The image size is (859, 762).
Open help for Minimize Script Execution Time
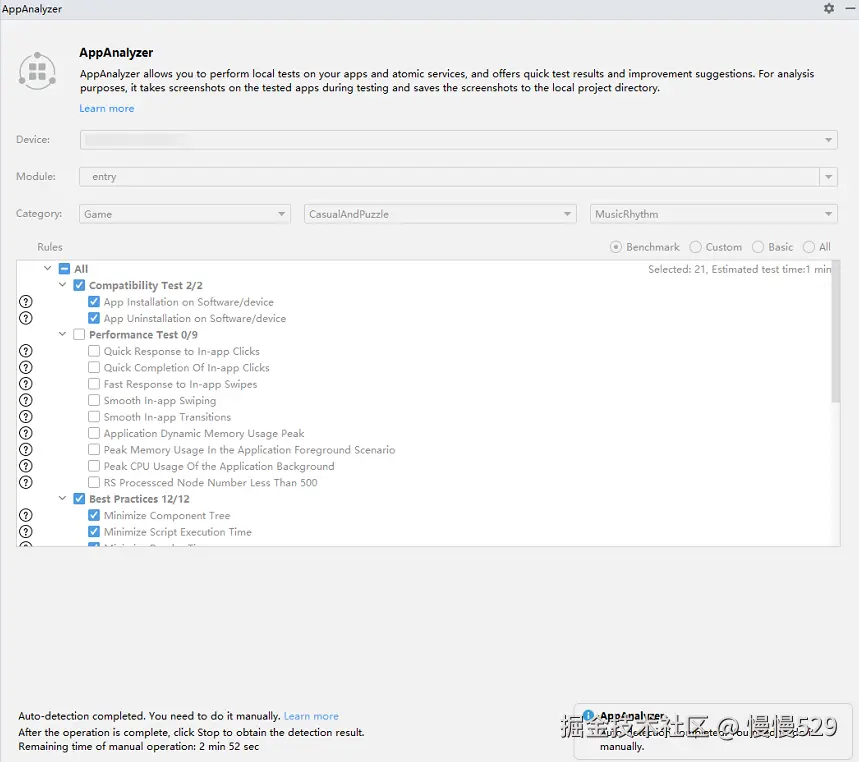click(x=26, y=532)
